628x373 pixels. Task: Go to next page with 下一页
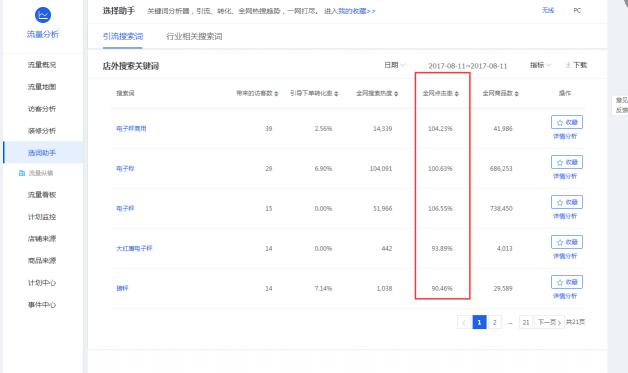tap(549, 322)
